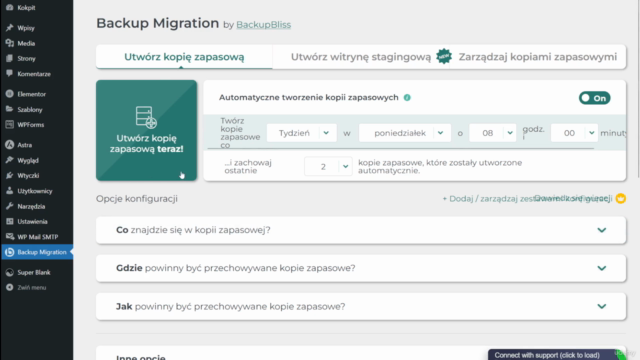
Task: Open the keep last 2 backups dropdown
Action: (x=328, y=167)
